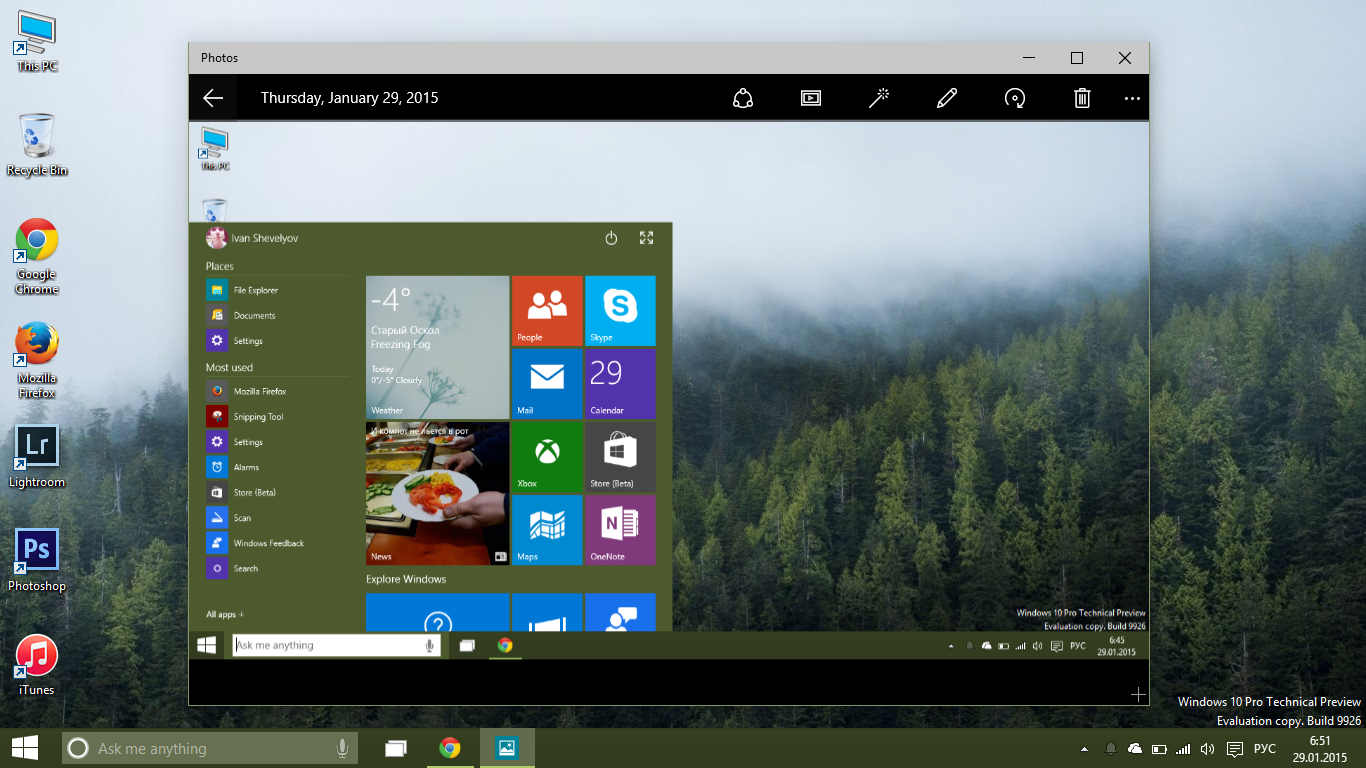Click Mail tile in pictured Start menu
The image size is (1366, 768).
[x=547, y=384]
